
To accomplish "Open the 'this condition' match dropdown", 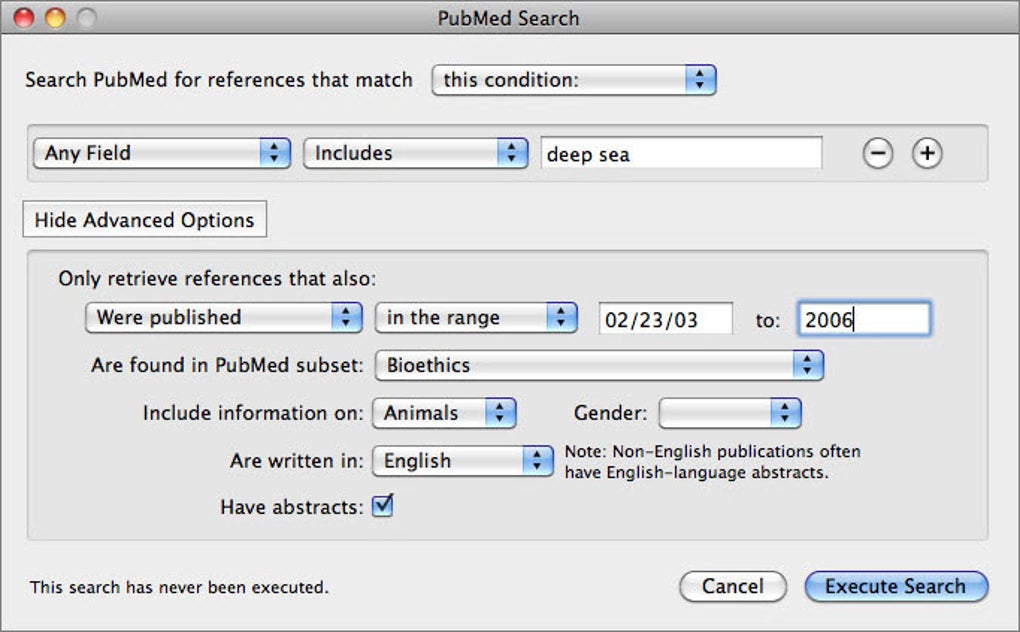I will tap(574, 80).
